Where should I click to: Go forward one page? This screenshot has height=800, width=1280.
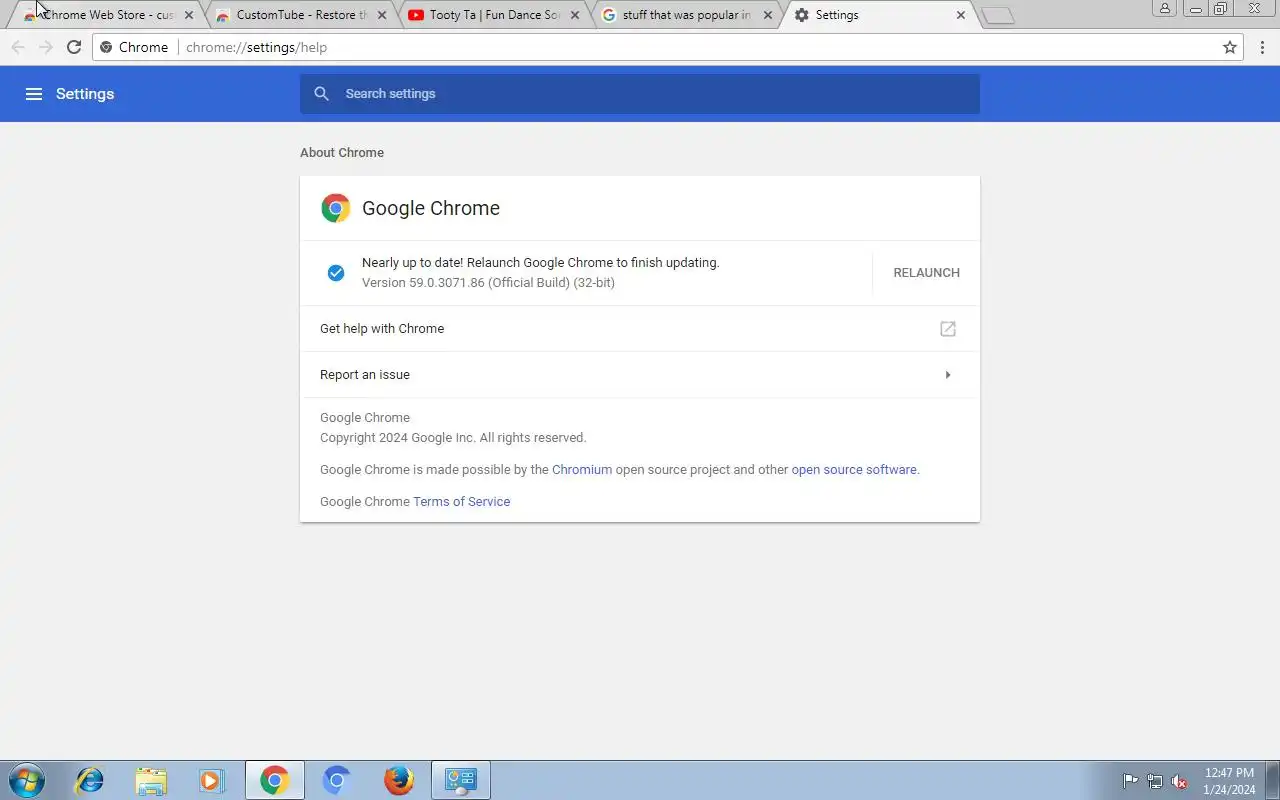point(45,47)
